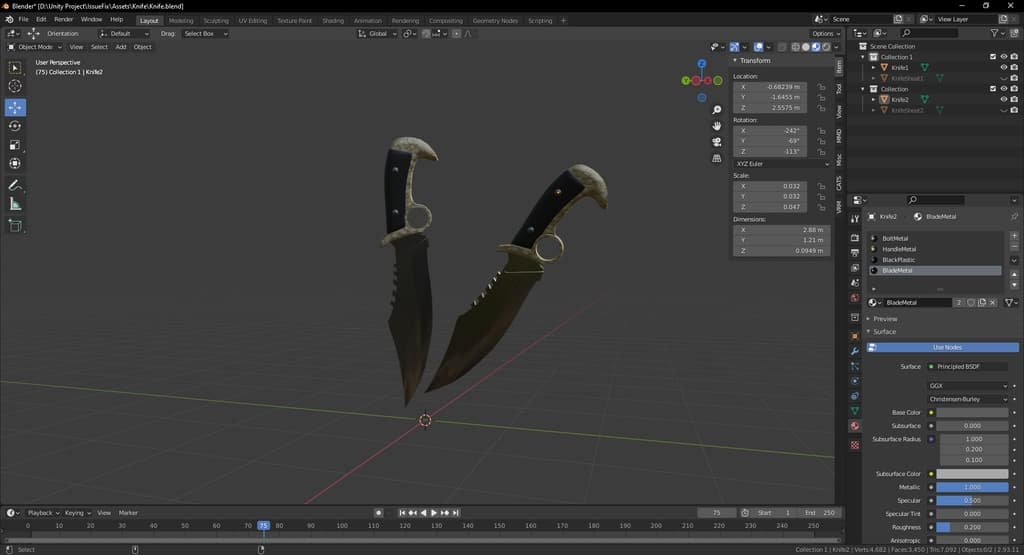Open the XYZ Euler rotation mode dropdown

pos(781,163)
